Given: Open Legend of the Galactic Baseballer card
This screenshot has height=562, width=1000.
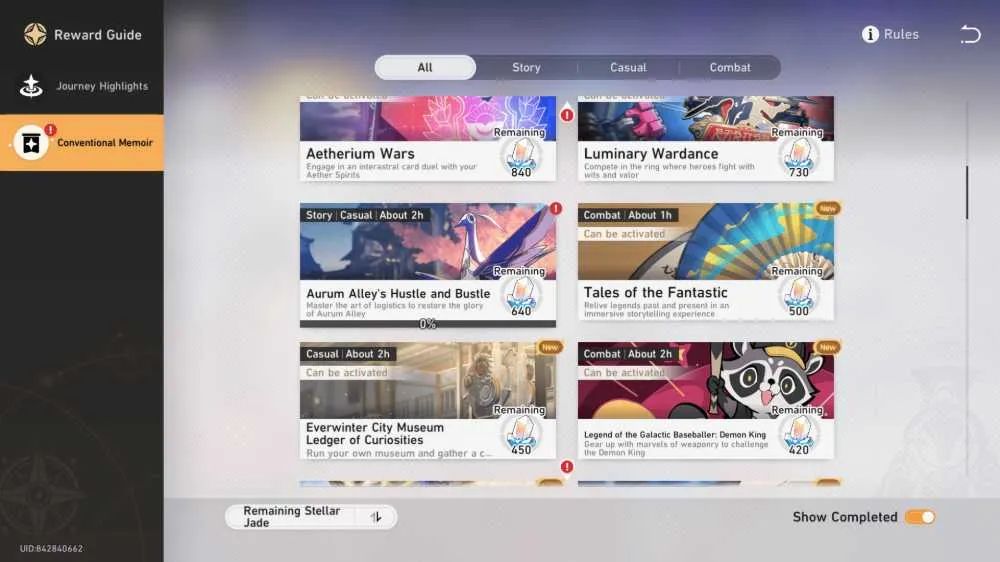Looking at the screenshot, I should coord(705,401).
